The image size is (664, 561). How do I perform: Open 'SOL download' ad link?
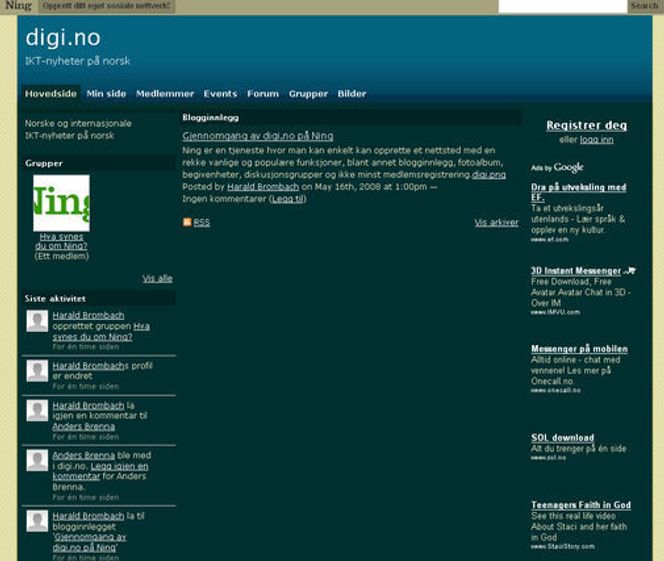tap(563, 438)
